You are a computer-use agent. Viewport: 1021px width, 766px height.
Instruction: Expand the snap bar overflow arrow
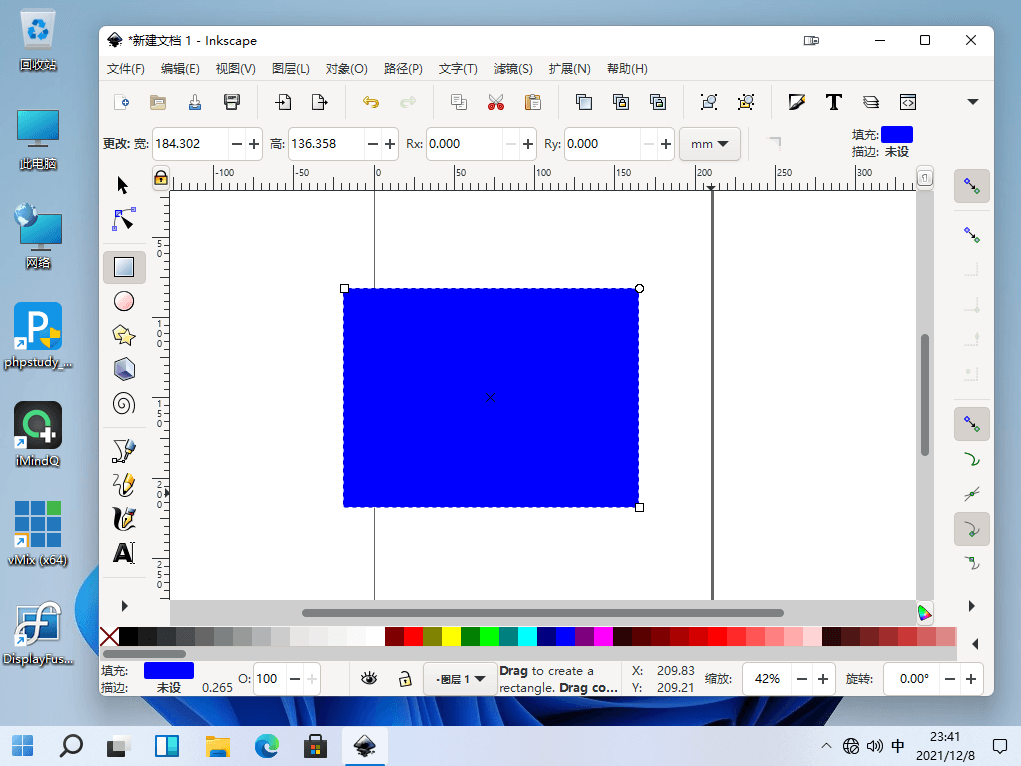coord(972,606)
